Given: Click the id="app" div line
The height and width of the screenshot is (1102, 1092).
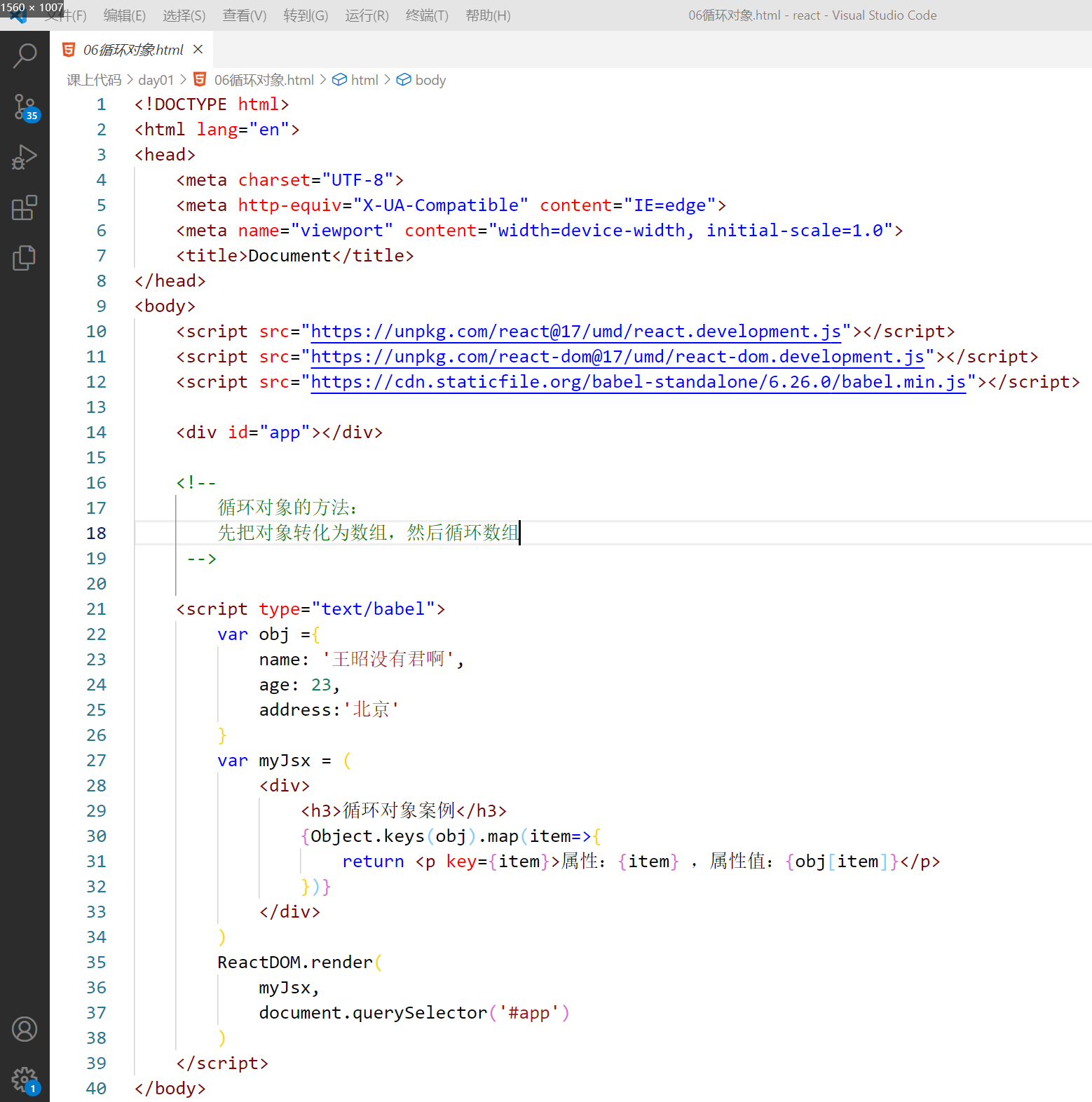Looking at the screenshot, I should 280,432.
